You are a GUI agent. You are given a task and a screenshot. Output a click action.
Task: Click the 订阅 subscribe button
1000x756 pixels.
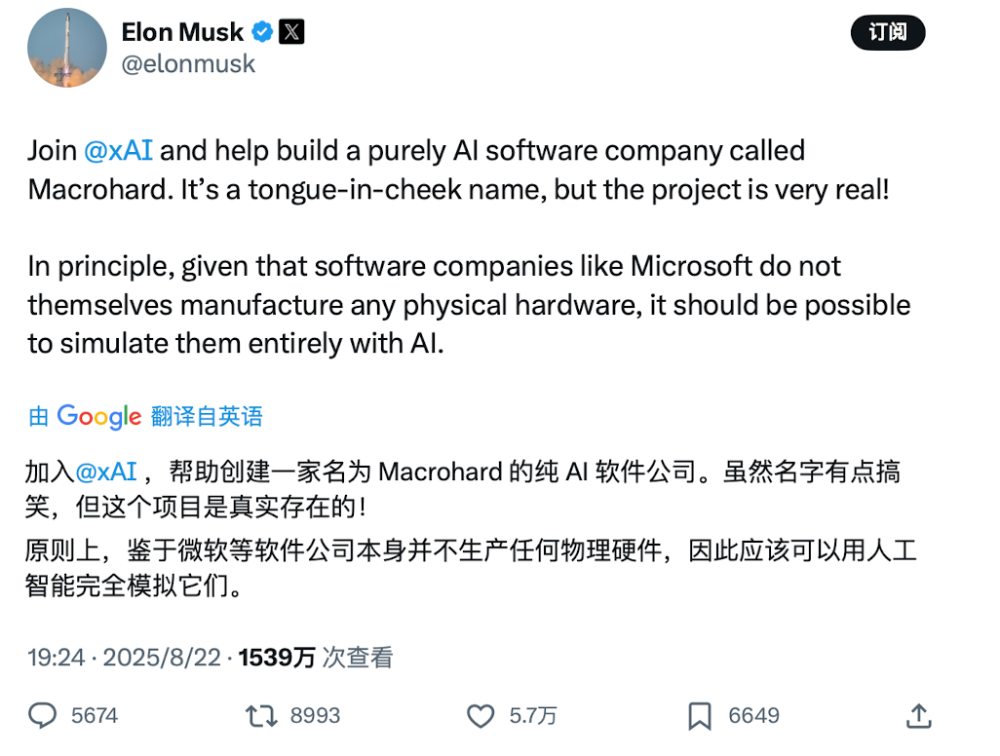click(887, 32)
